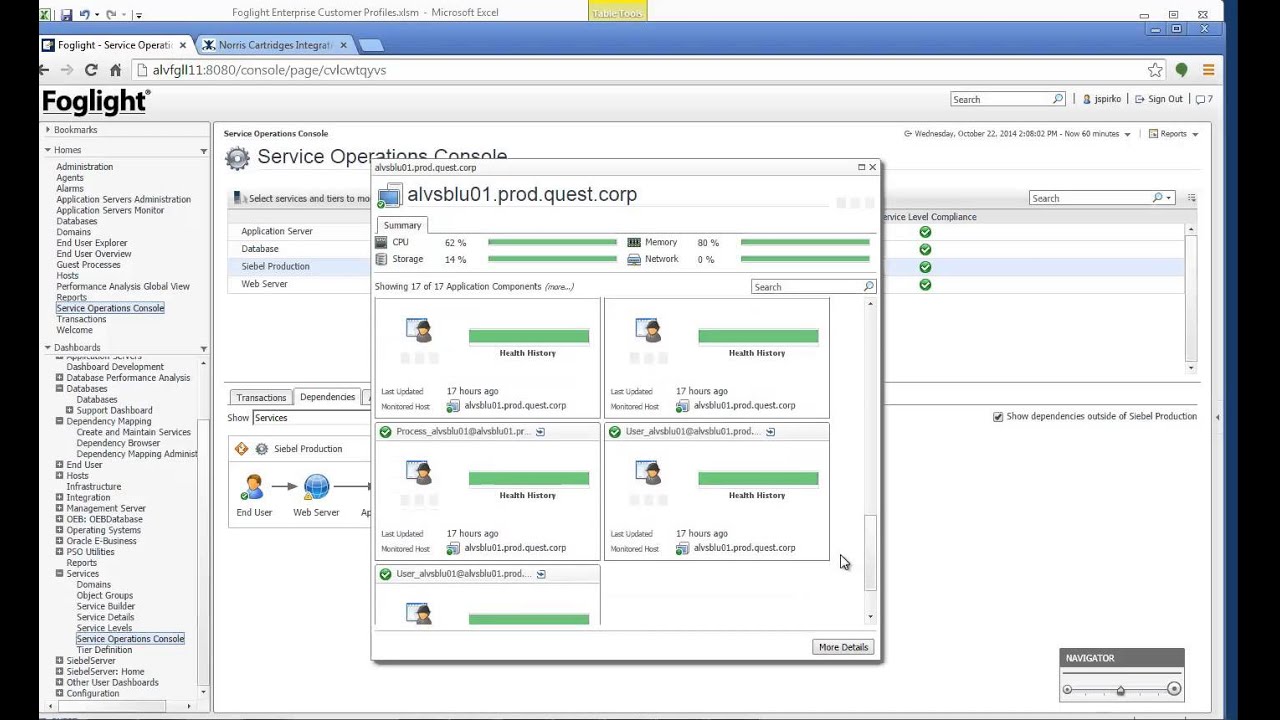1280x720 pixels.
Task: Go to the browser home page
Action: pyautogui.click(x=115, y=70)
